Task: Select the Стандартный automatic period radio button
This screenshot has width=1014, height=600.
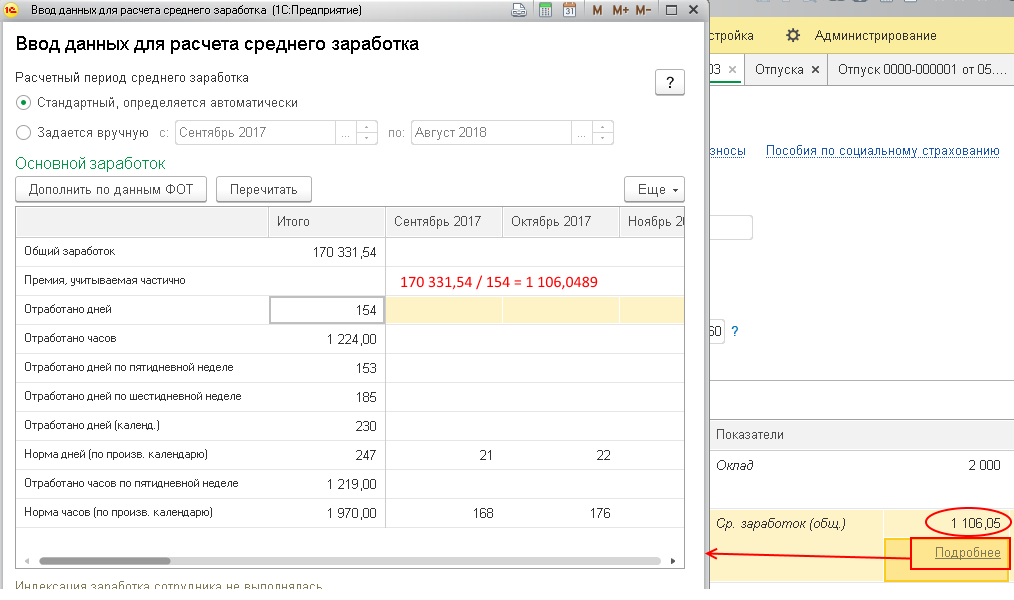Action: [23, 103]
